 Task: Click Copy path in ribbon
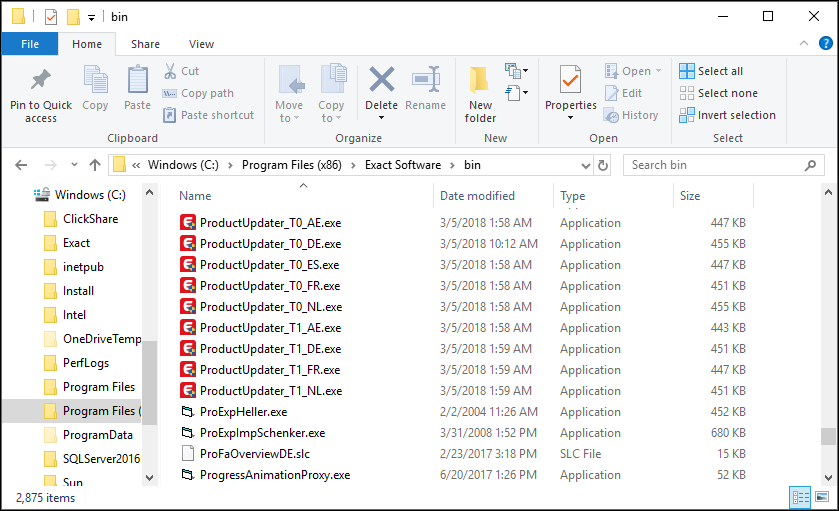click(199, 93)
